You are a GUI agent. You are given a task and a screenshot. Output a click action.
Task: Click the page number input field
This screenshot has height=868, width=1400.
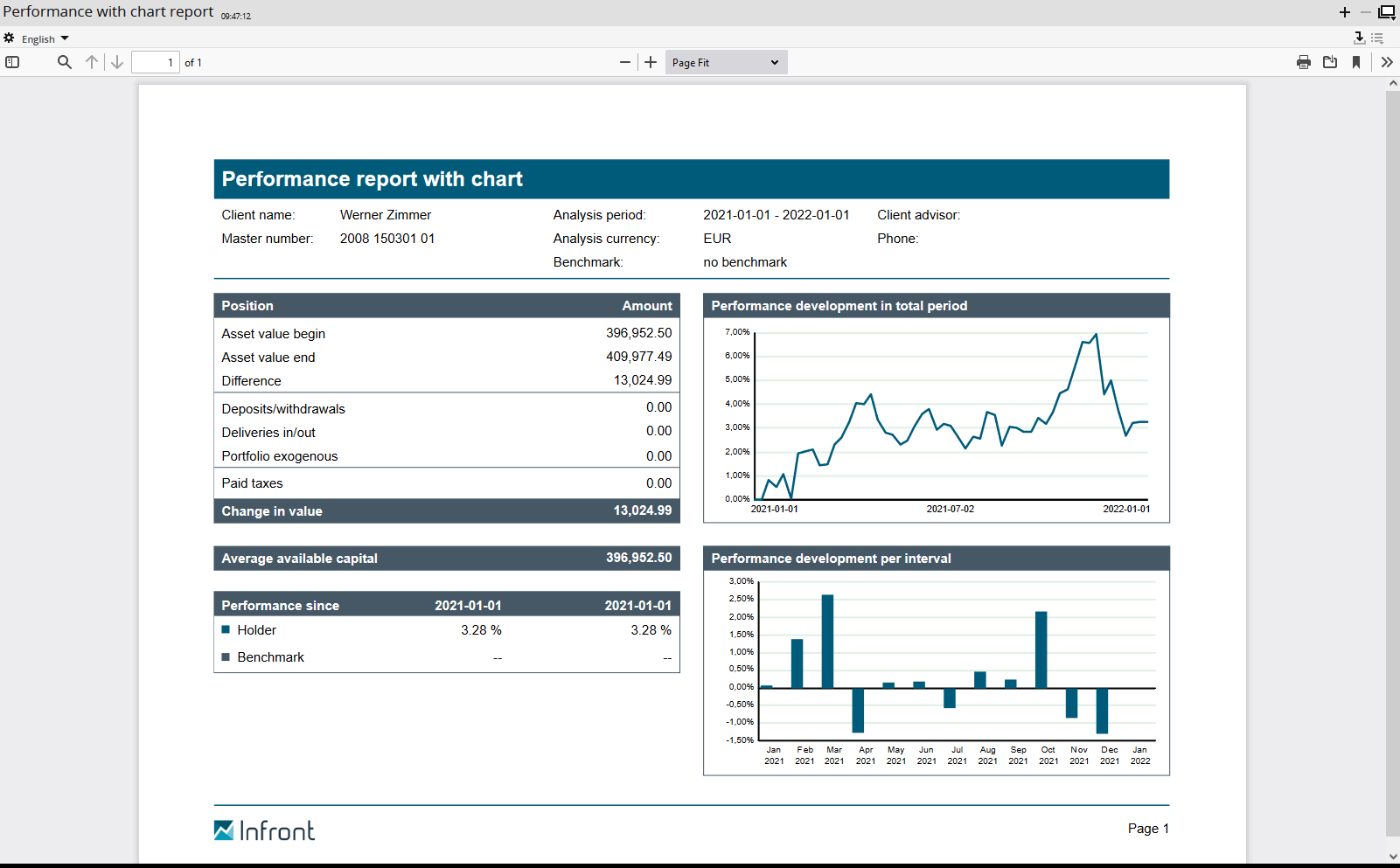click(156, 62)
